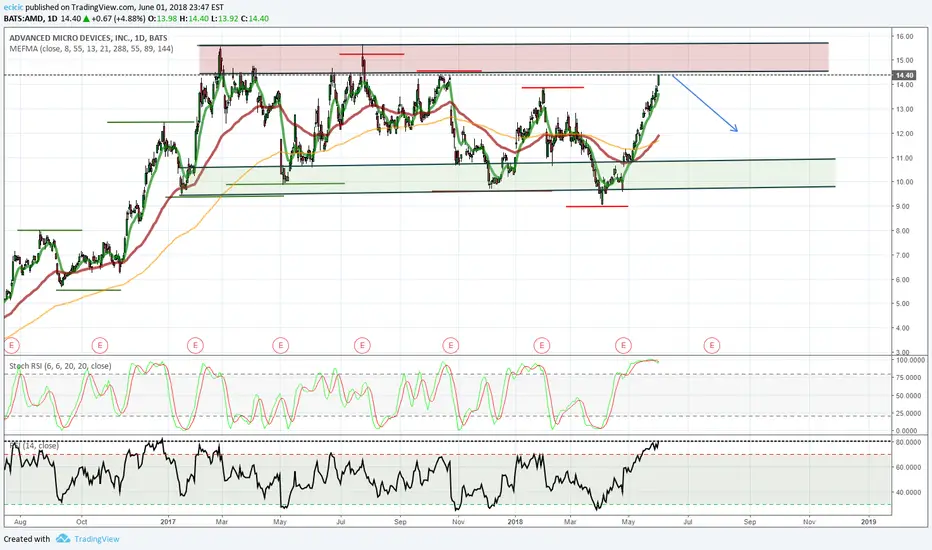The width and height of the screenshot is (932, 550).
Task: Click the earnings E marker after the 2018 label
Action: click(x=541, y=345)
